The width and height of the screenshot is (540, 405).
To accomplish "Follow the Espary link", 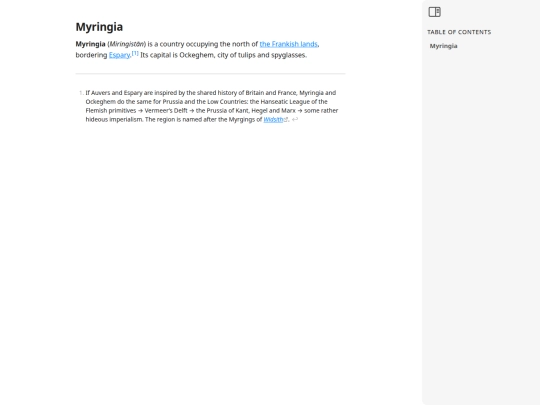I will click(x=119, y=55).
